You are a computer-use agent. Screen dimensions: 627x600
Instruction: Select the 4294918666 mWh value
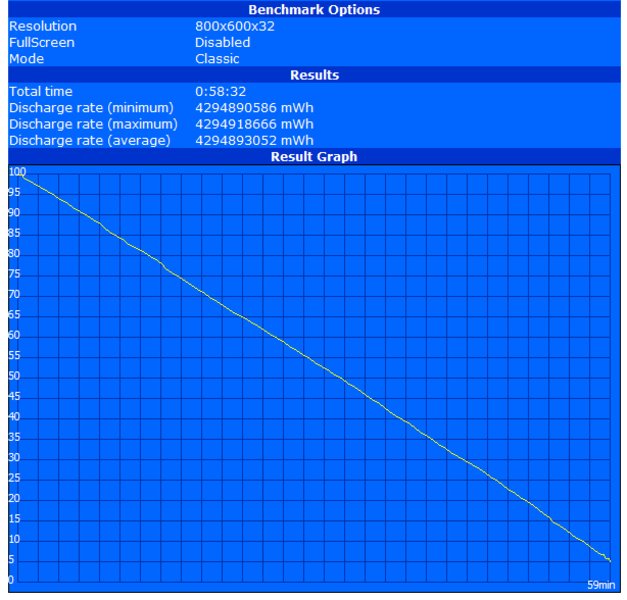tap(254, 124)
